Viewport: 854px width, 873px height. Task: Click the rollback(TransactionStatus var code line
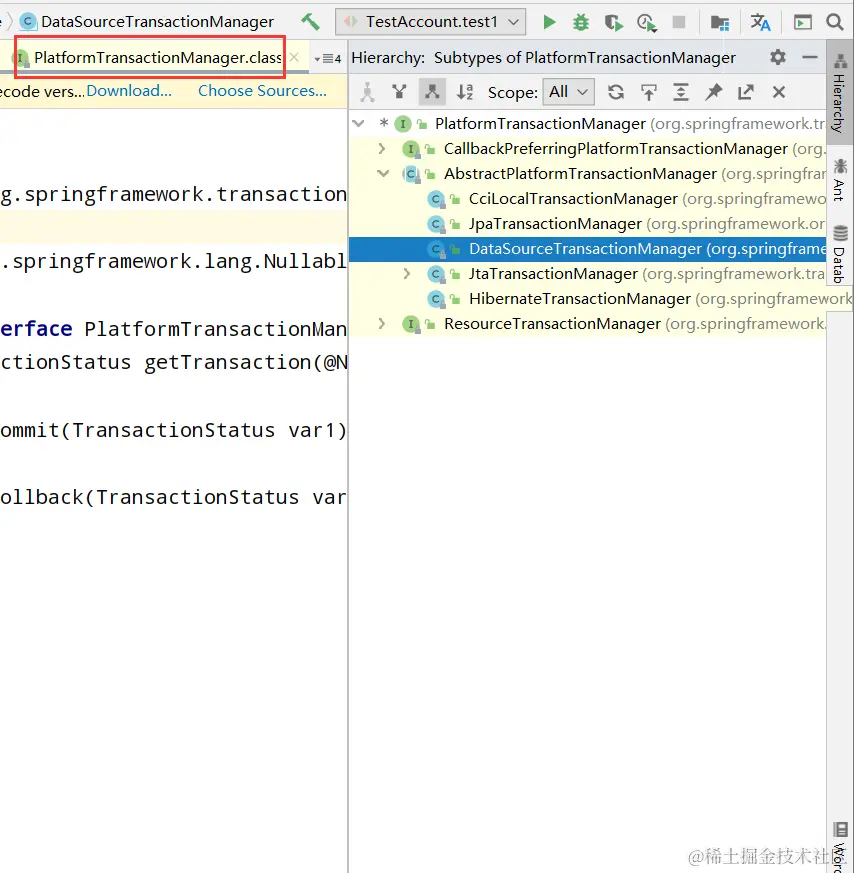pos(173,497)
